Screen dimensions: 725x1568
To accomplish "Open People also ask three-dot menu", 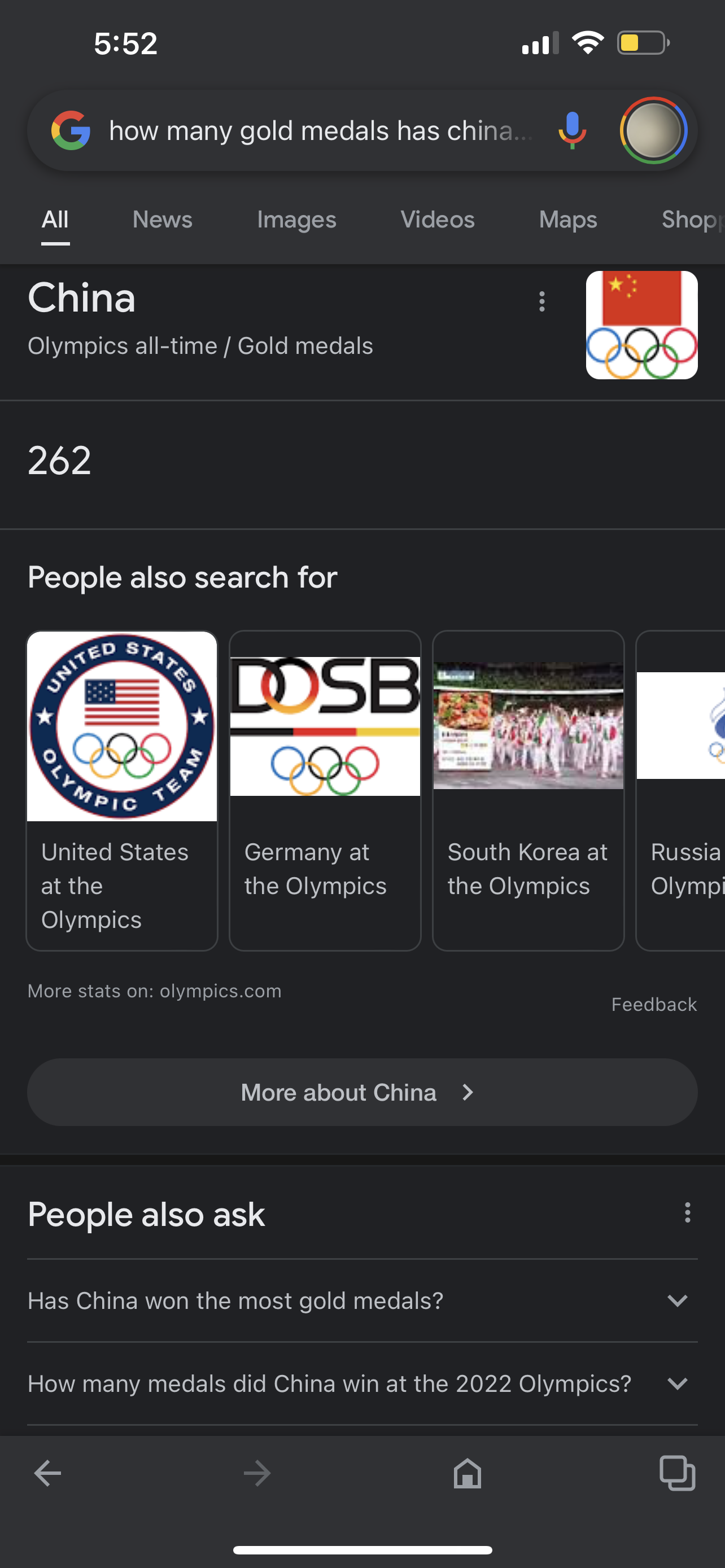I will click(x=687, y=1212).
